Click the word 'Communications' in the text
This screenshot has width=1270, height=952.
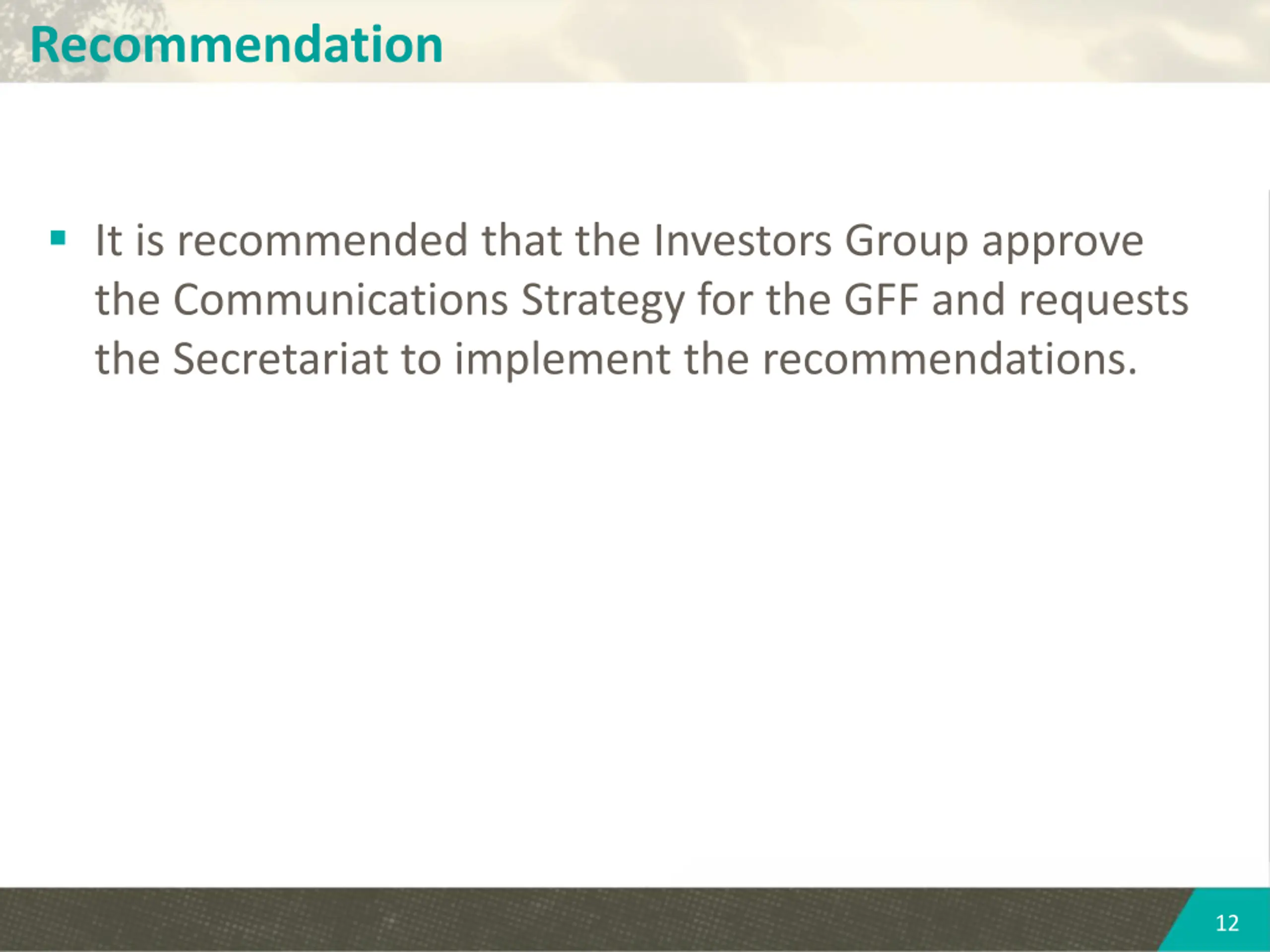pos(340,300)
